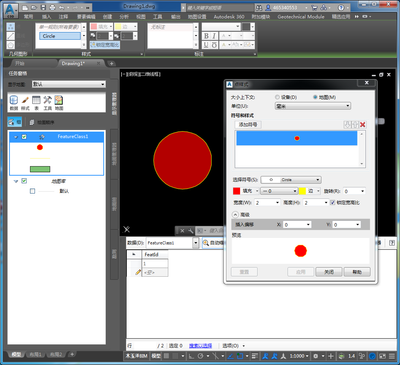Collapse the Advanced section chevron

[x=235, y=214]
